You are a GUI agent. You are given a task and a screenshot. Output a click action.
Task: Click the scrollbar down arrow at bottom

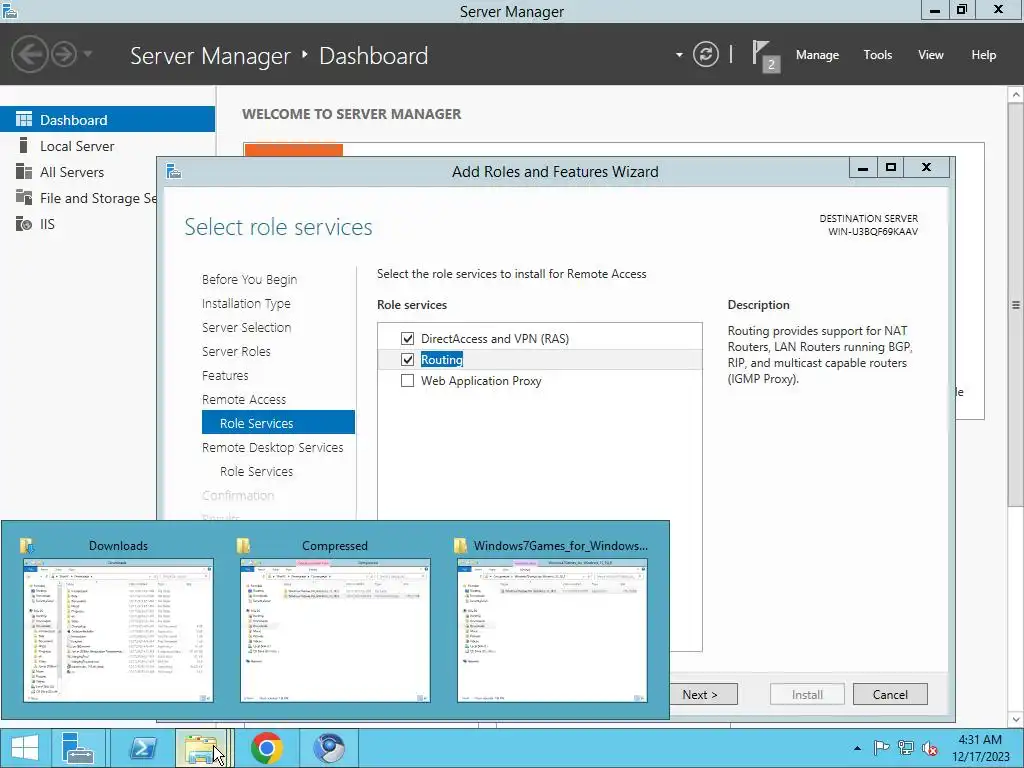[x=1016, y=720]
